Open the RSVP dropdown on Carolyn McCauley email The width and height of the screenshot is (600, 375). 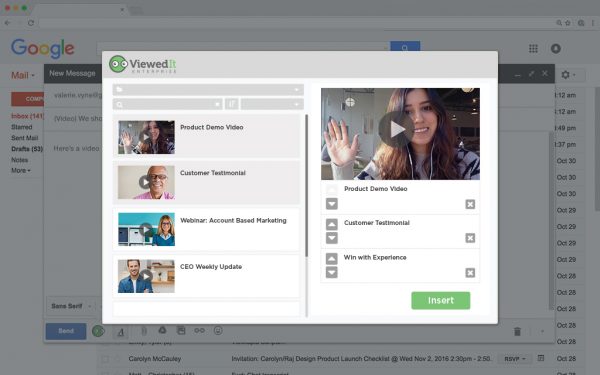click(515, 359)
